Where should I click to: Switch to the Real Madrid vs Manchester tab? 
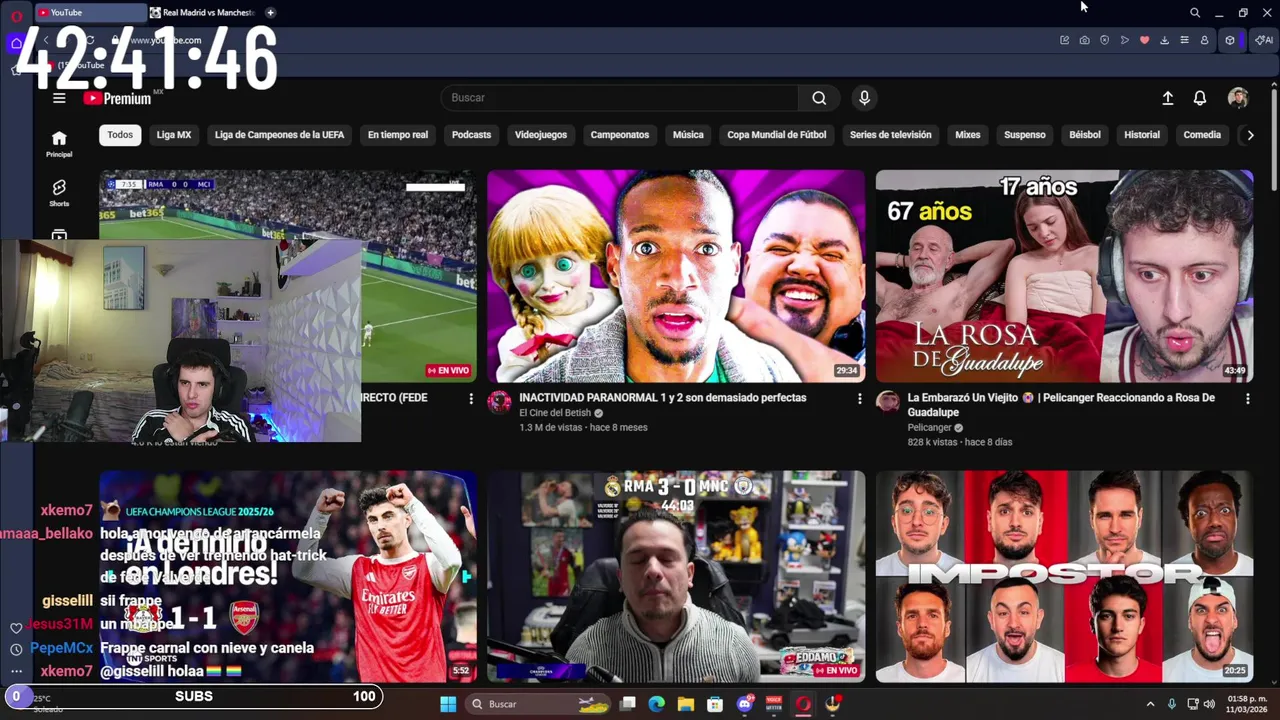203,13
